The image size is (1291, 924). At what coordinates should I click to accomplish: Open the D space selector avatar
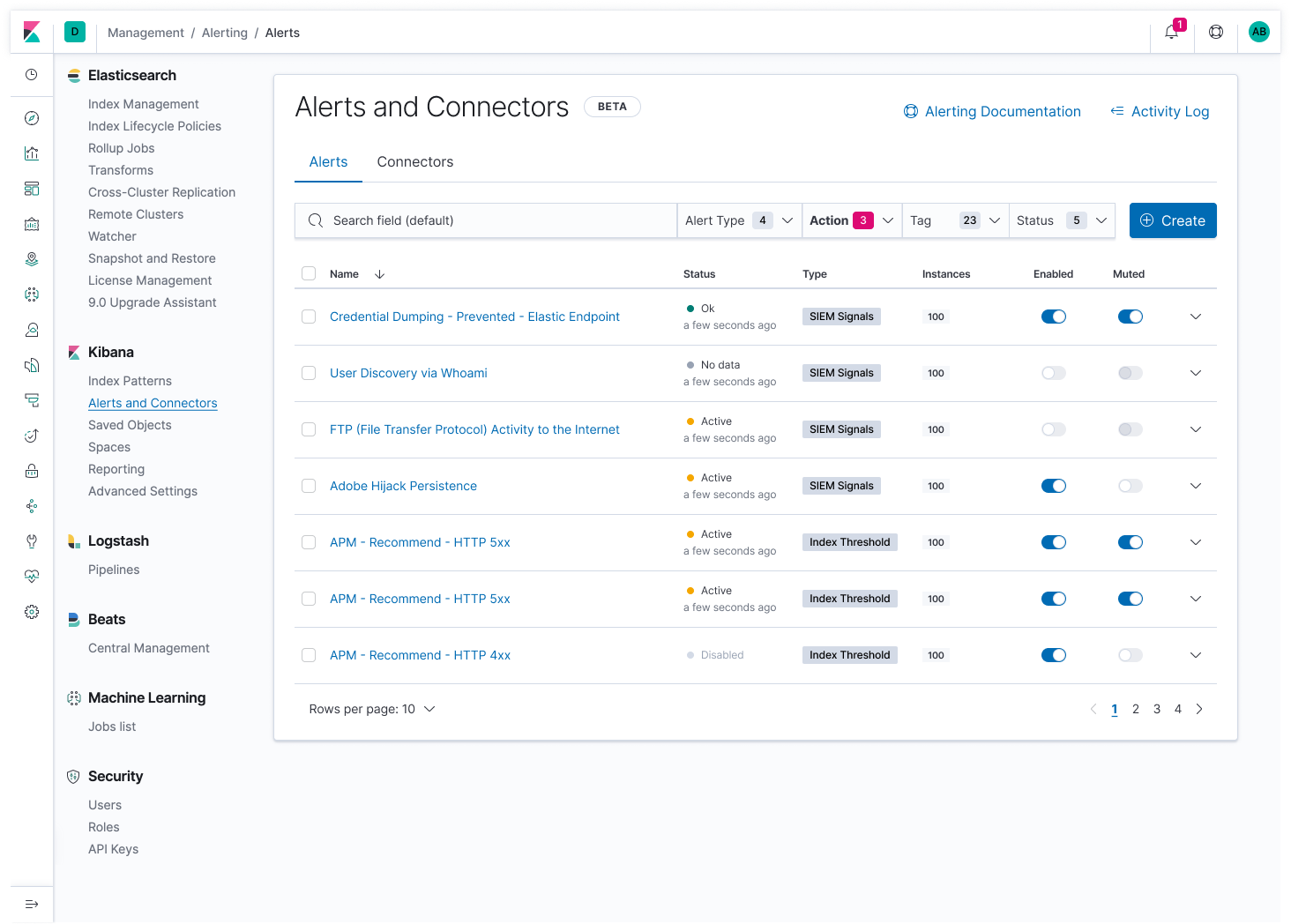(75, 32)
